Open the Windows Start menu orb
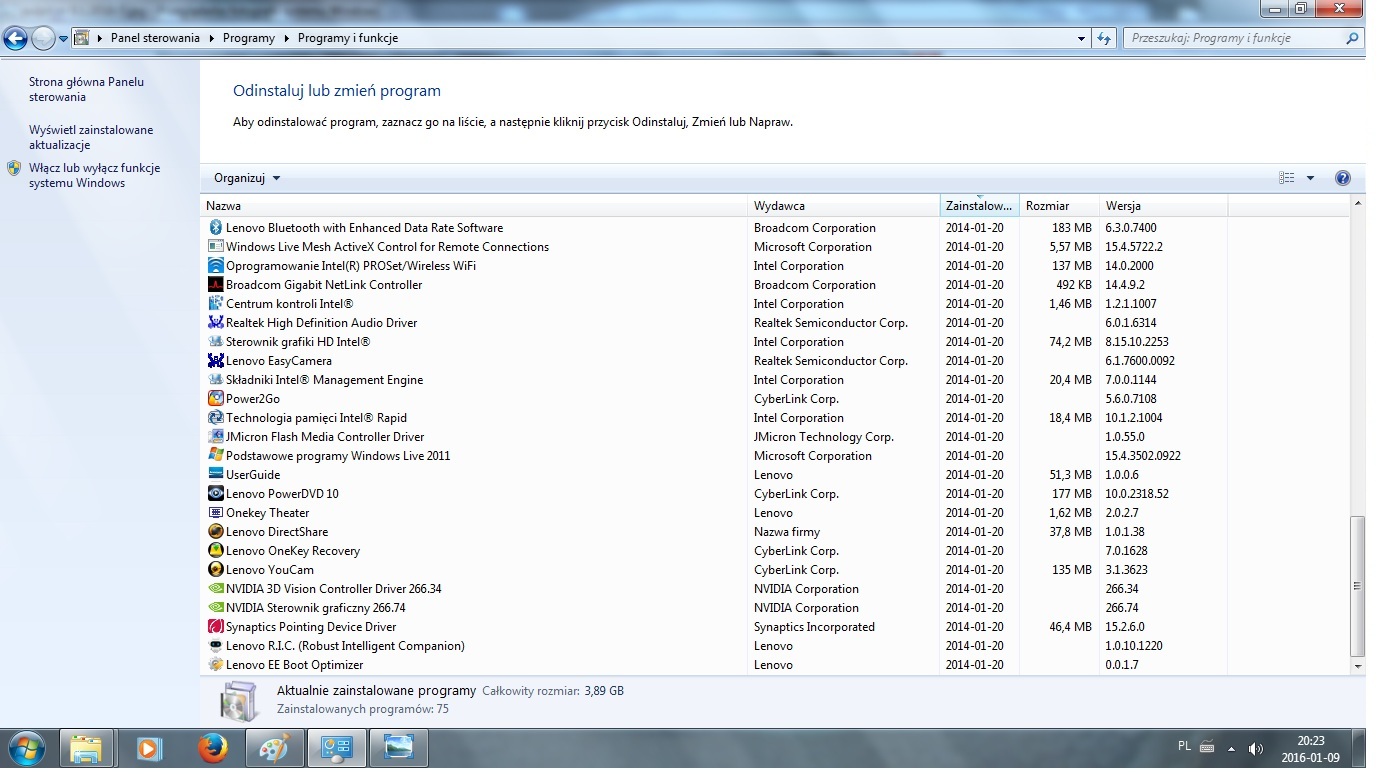 click(25, 748)
